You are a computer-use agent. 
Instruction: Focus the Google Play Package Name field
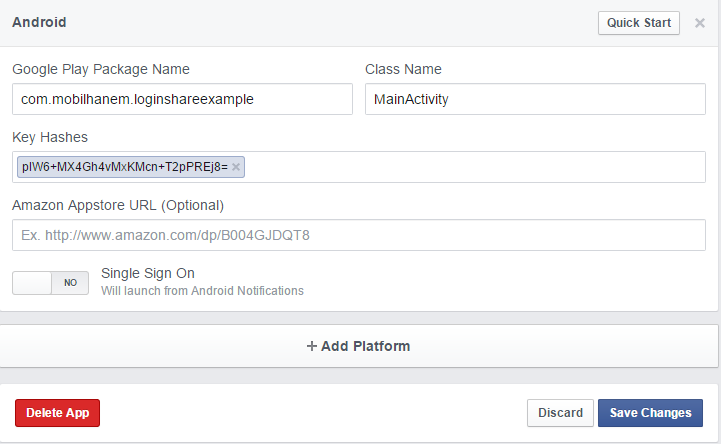click(x=183, y=99)
